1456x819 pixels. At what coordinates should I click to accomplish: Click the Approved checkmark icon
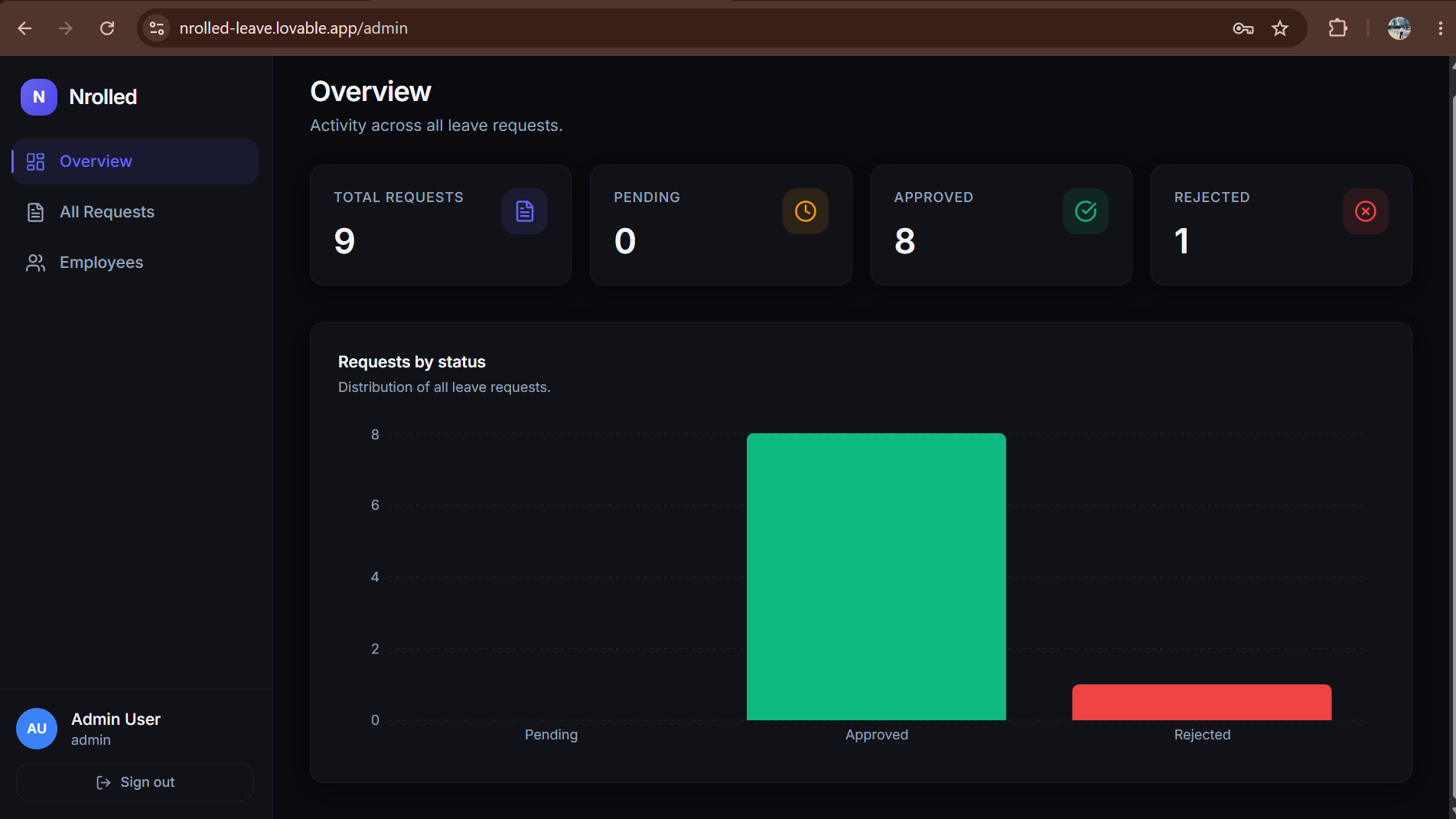click(x=1086, y=211)
